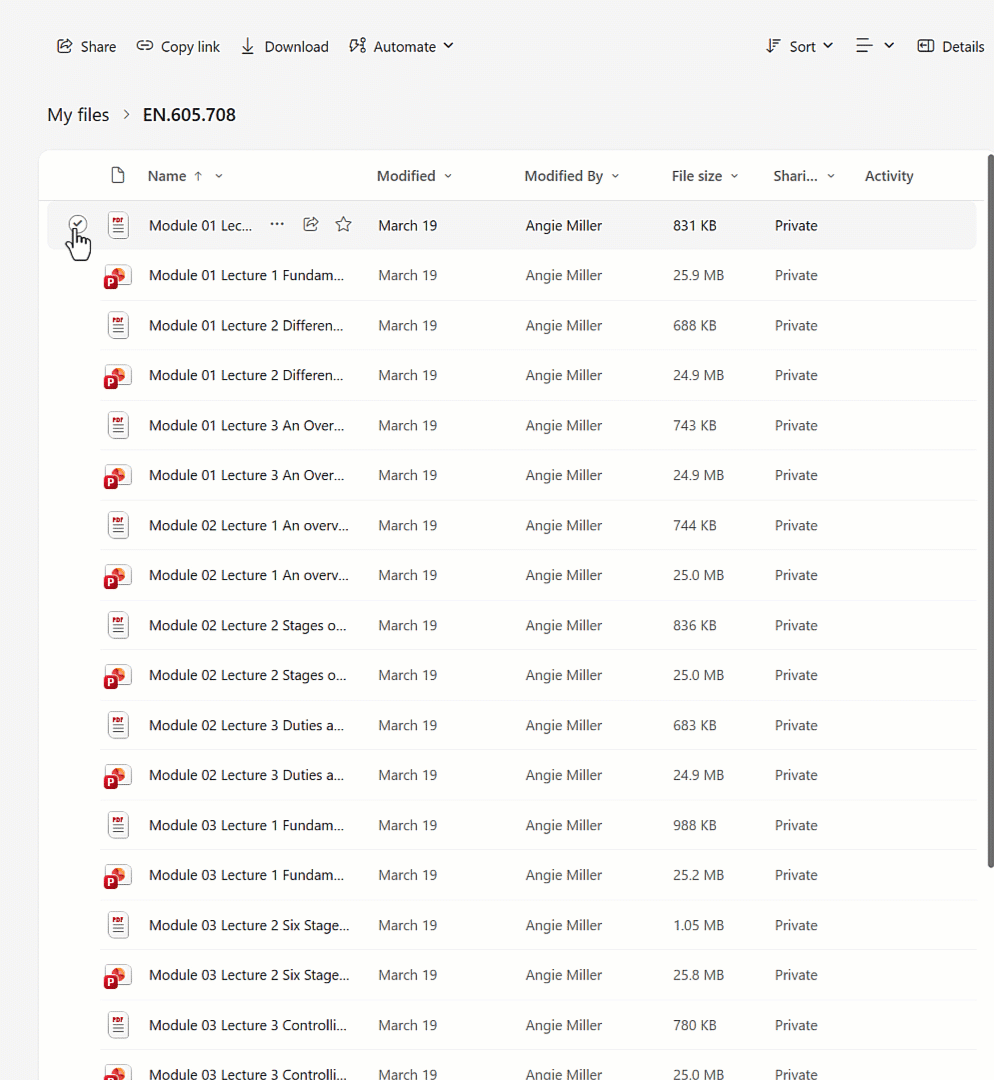Image resolution: width=994 pixels, height=1080 pixels.
Task: Click March 19 on the 836 KB file row
Action: [x=407, y=625]
